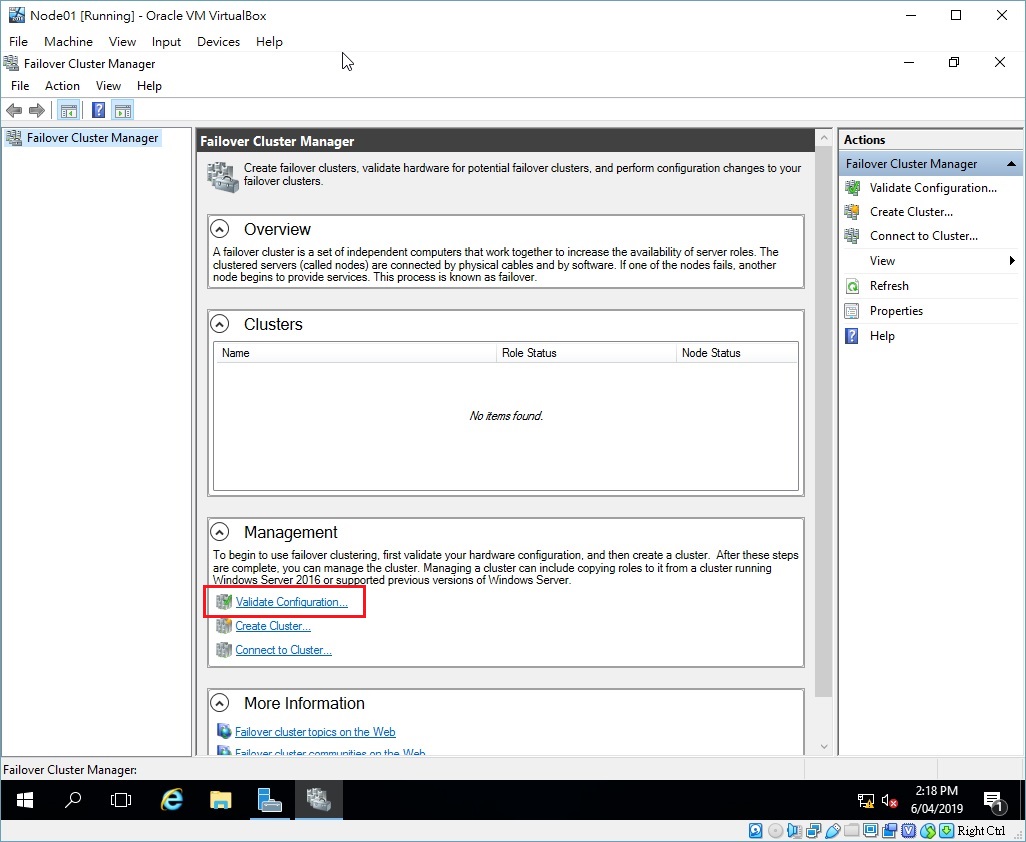Click the icon beside Connect to Cluster link
Viewport: 1026px width, 842px height.
tap(224, 650)
